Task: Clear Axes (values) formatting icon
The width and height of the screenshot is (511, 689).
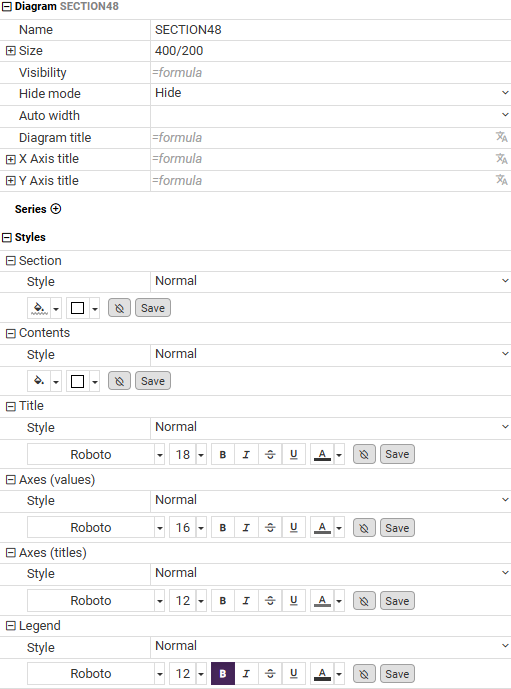Action: click(364, 527)
